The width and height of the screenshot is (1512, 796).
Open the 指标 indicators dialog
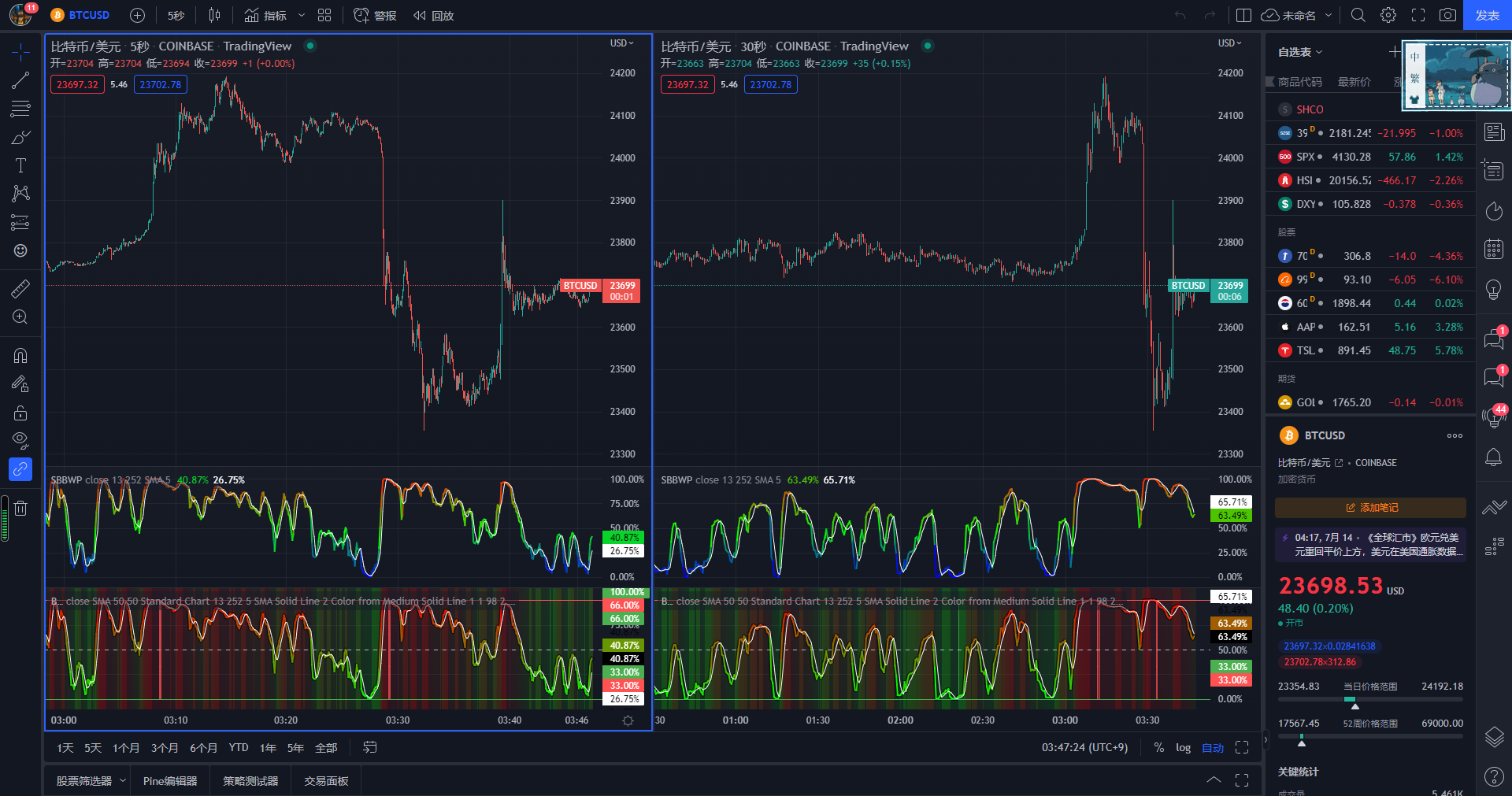(x=265, y=15)
